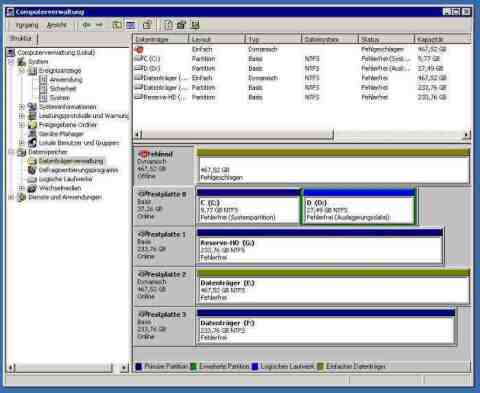This screenshot has width=480, height=393.
Task: Select the Datenträger (E:) volume block
Action: pyautogui.click(x=333, y=286)
